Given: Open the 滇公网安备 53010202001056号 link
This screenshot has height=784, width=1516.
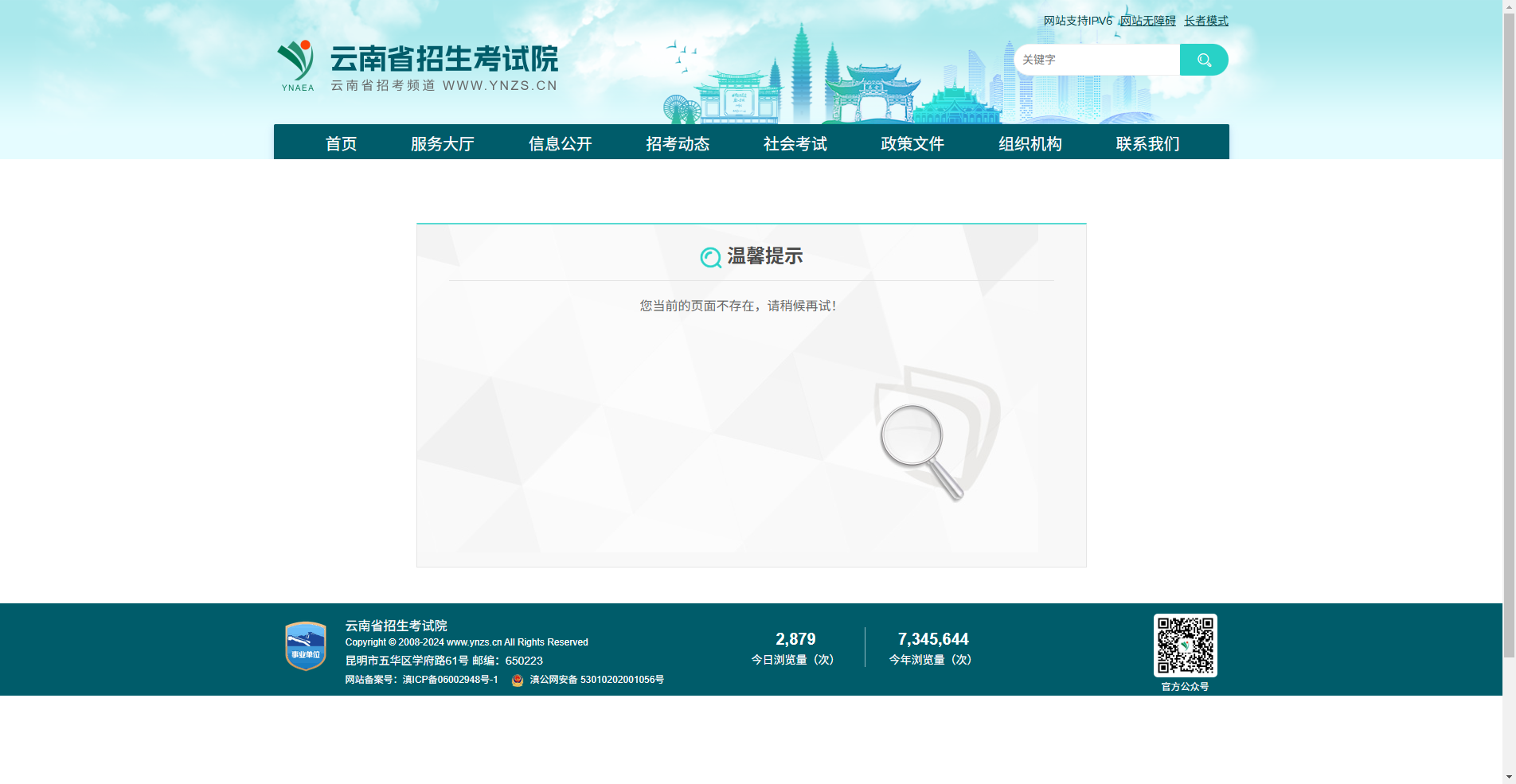Looking at the screenshot, I should (x=595, y=680).
